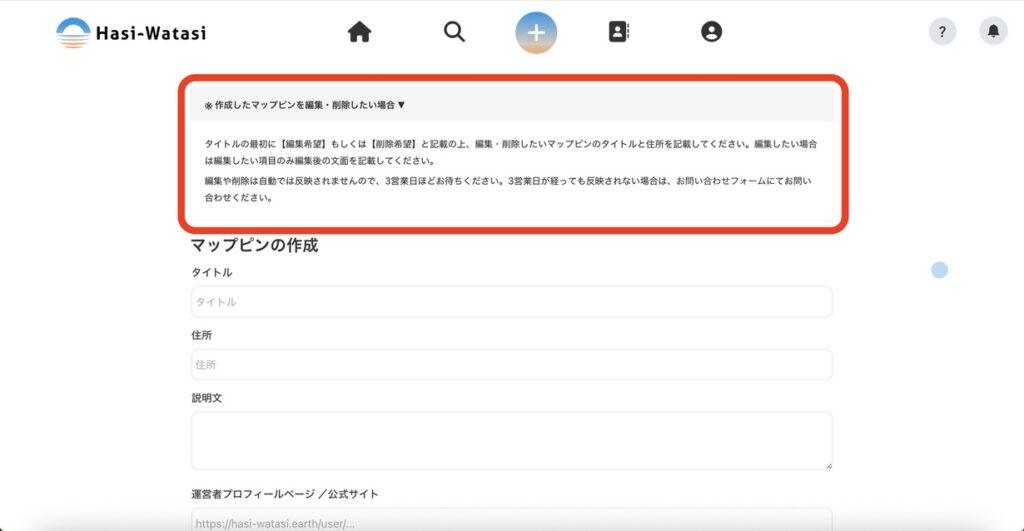Click the 説明文 textarea resize handle

(828, 465)
